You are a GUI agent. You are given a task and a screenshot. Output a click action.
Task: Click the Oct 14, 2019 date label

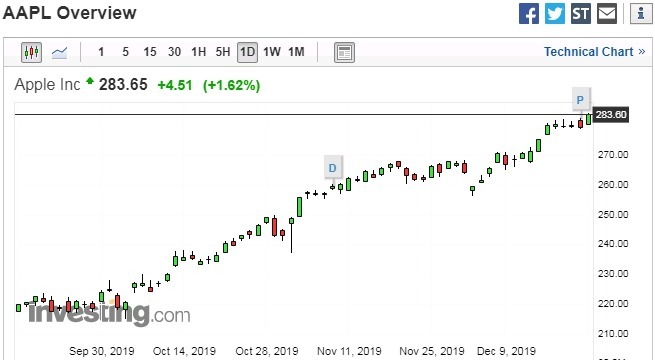pyautogui.click(x=184, y=351)
